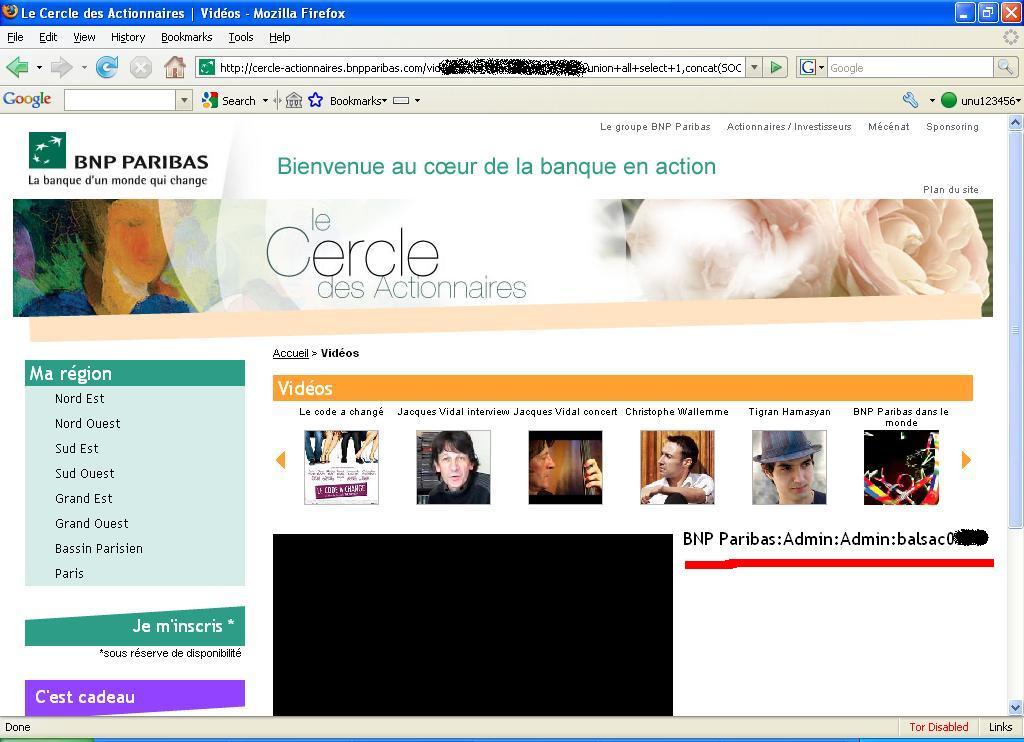Go back with the green Back arrow

pyautogui.click(x=16, y=67)
